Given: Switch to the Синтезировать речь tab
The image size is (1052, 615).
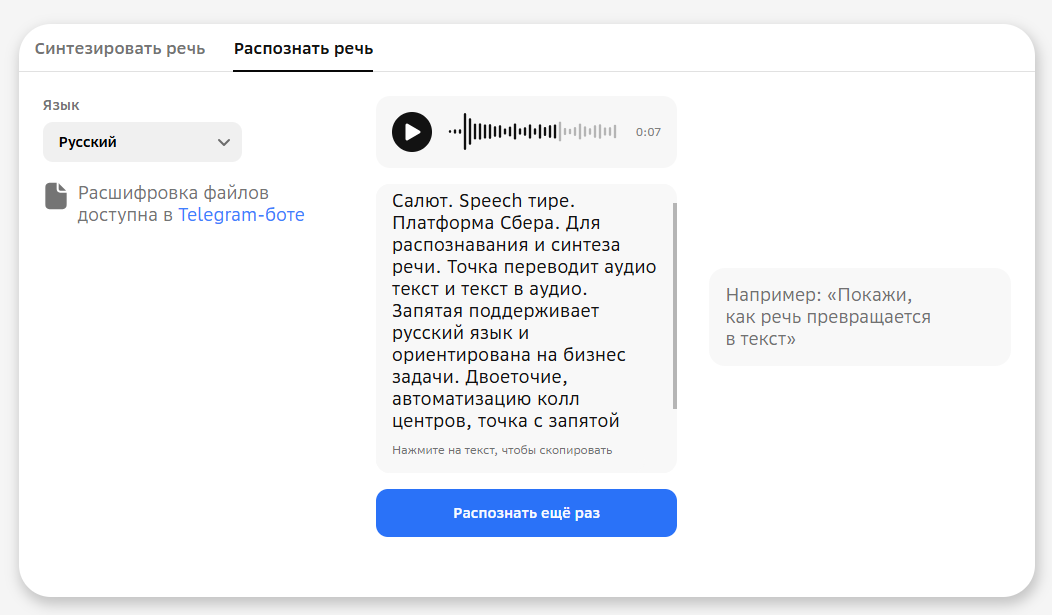Looking at the screenshot, I should point(120,49).
